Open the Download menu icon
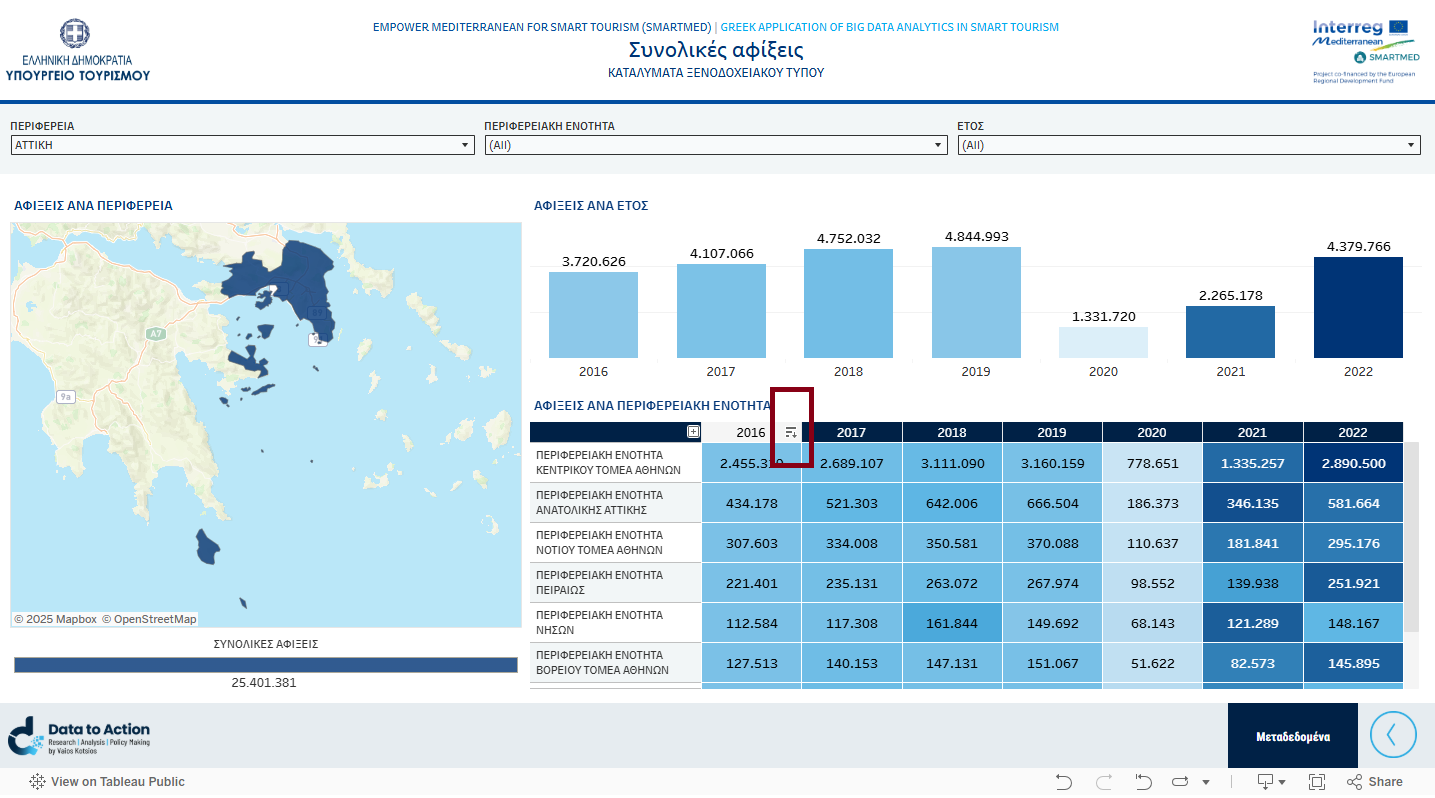1435x798 pixels. pyautogui.click(x=1266, y=782)
